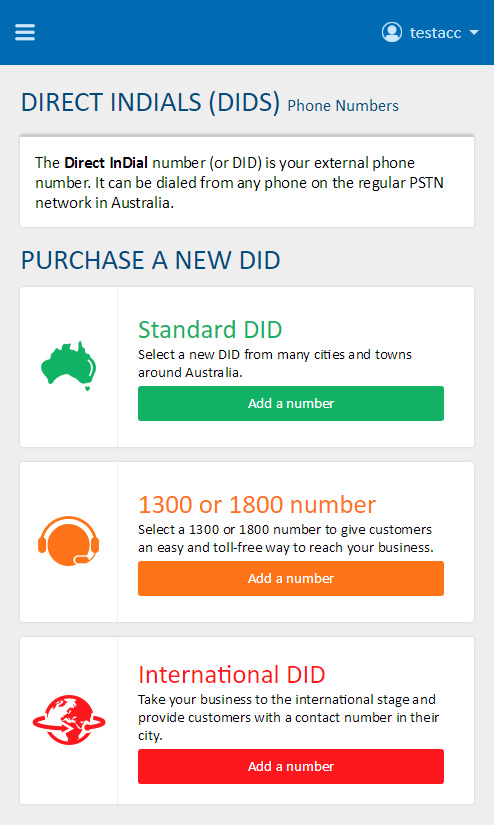
Task: Select the Direct InDial description box
Action: [247, 182]
